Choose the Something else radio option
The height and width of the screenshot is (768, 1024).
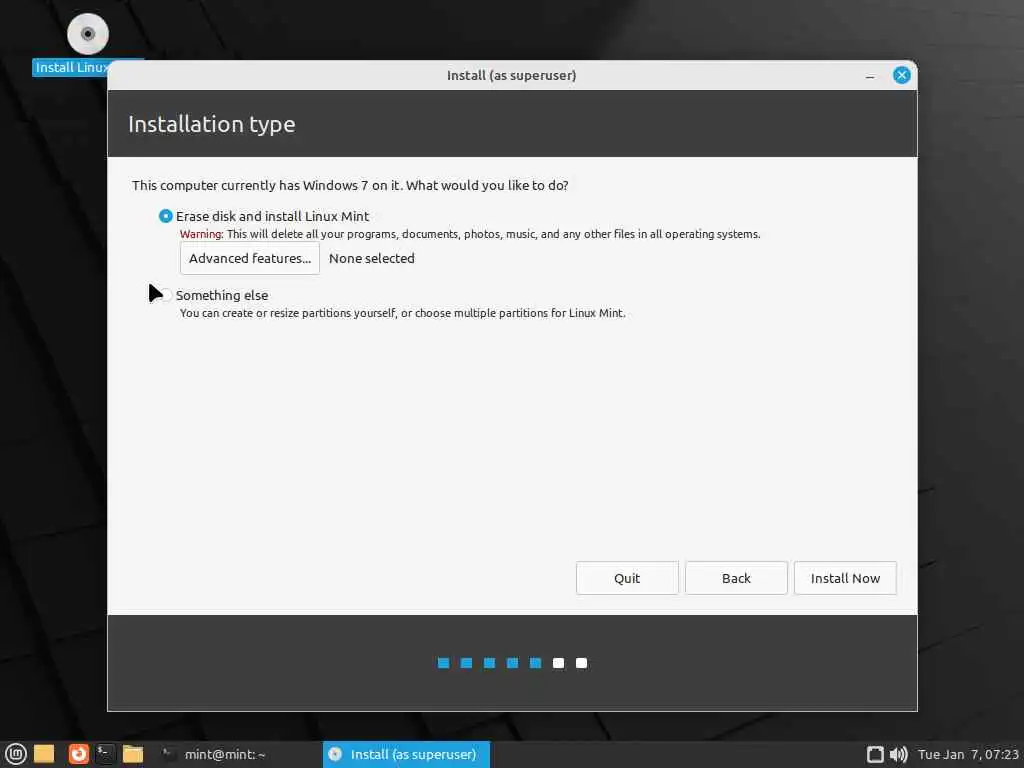pos(166,295)
